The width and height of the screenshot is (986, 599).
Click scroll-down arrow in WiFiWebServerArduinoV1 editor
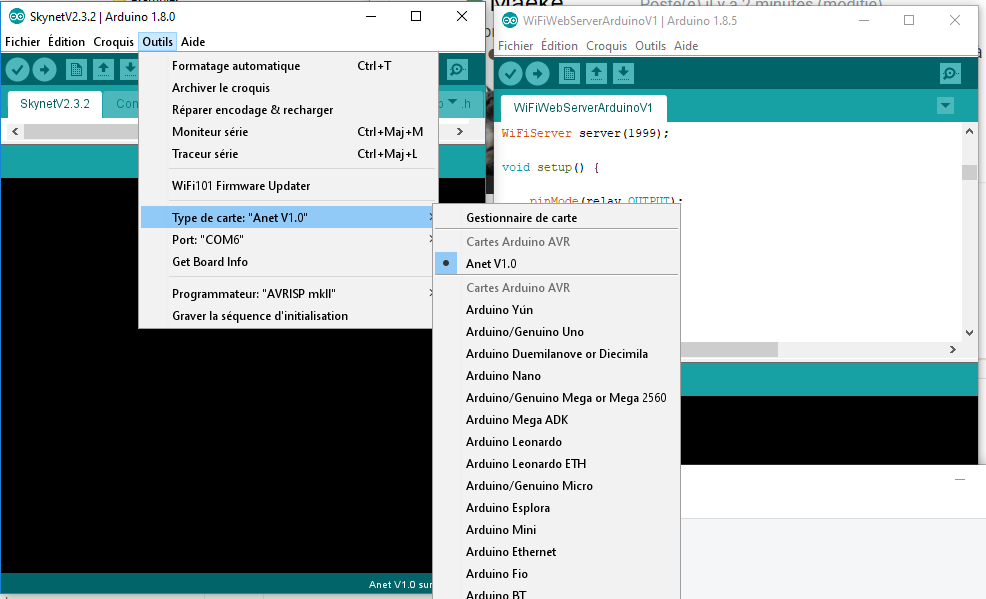pos(969,332)
